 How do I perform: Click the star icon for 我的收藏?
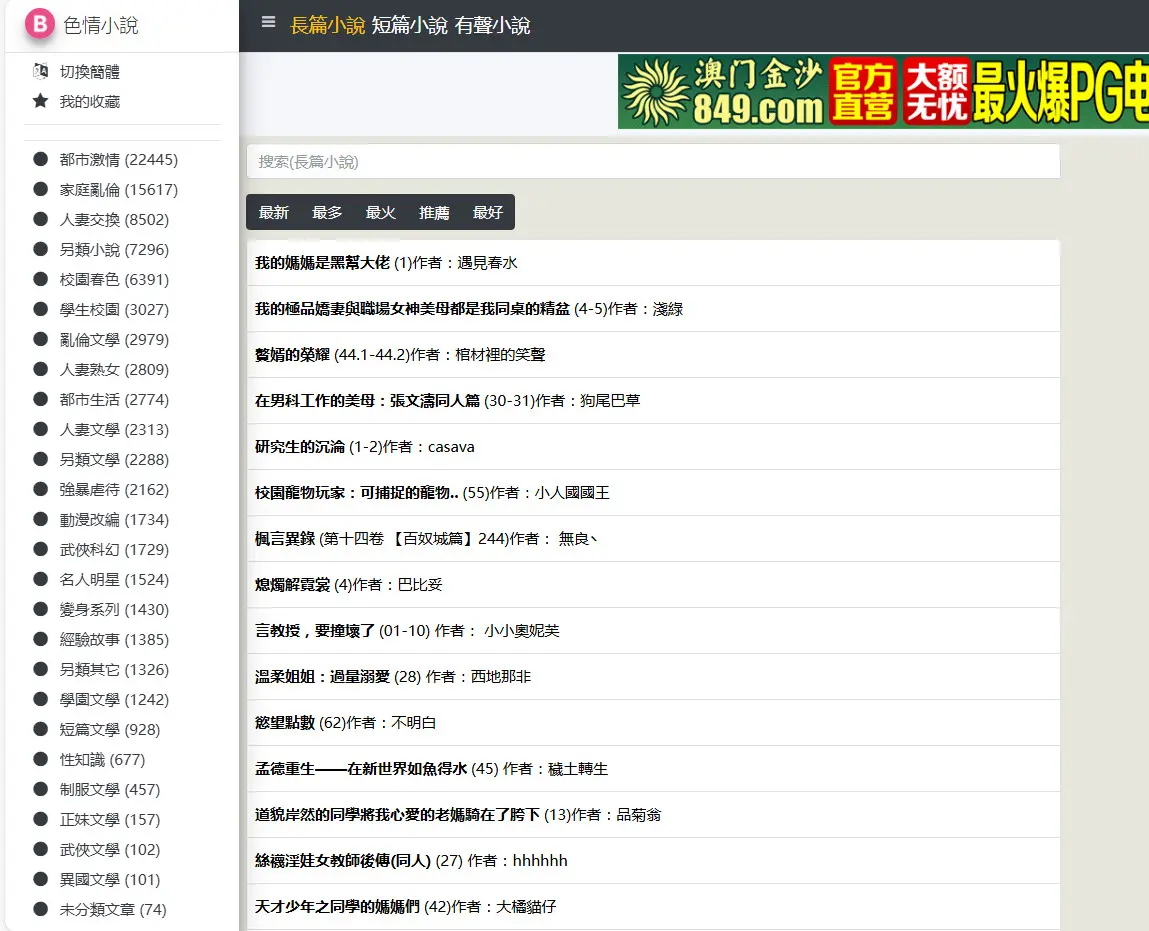coord(40,101)
